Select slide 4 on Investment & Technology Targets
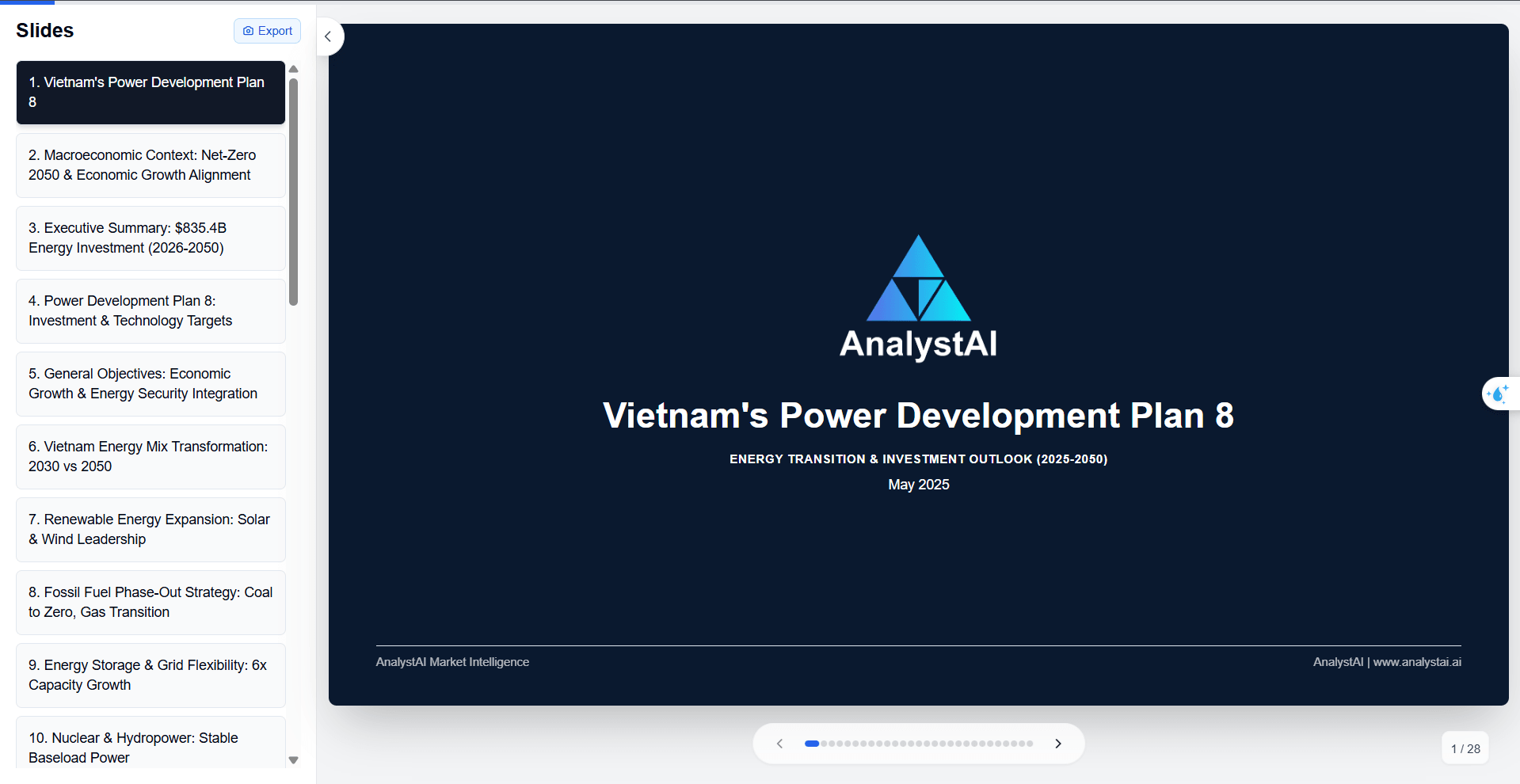The image size is (1520, 784). (x=150, y=311)
